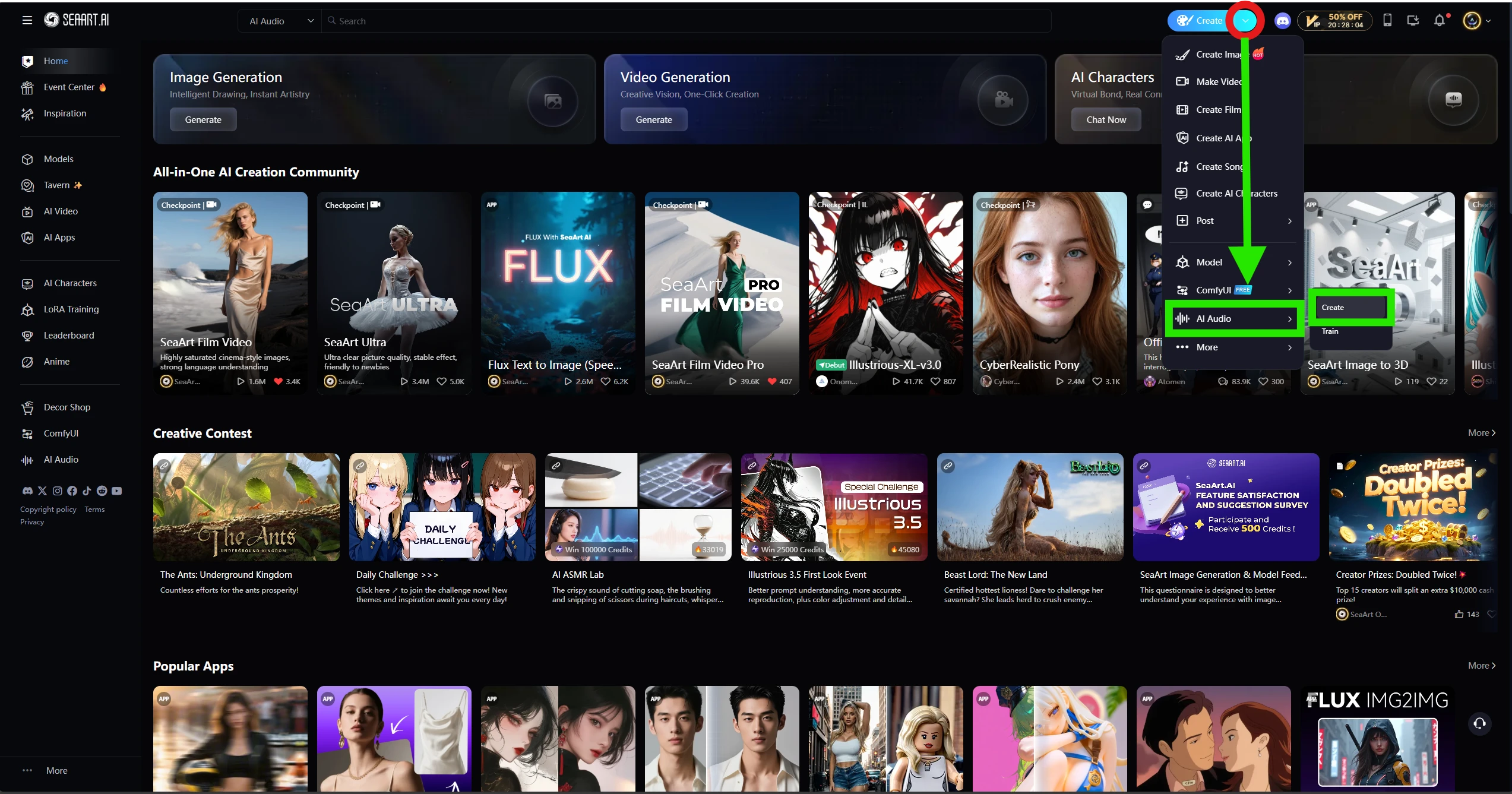This screenshot has width=1512, height=794.
Task: Open the Copyright policy link
Action: [x=48, y=510]
